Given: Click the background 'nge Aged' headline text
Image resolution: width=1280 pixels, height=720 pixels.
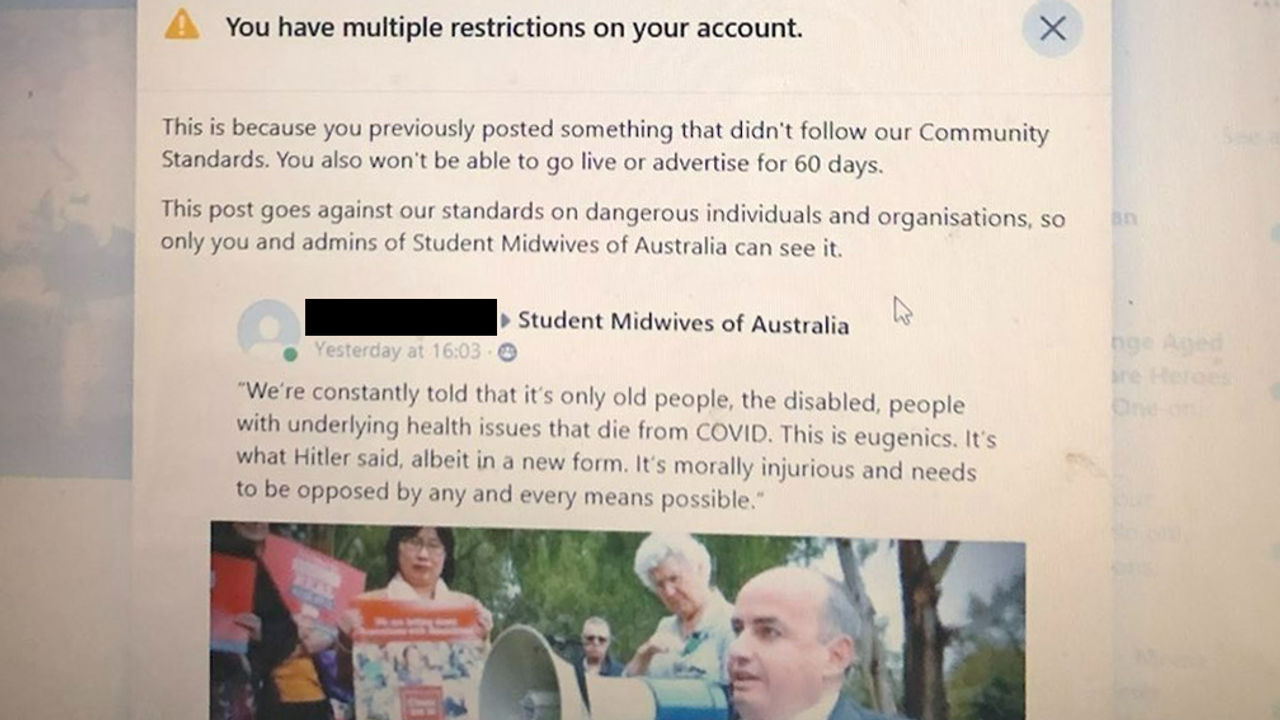Looking at the screenshot, I should pyautogui.click(x=1168, y=344).
